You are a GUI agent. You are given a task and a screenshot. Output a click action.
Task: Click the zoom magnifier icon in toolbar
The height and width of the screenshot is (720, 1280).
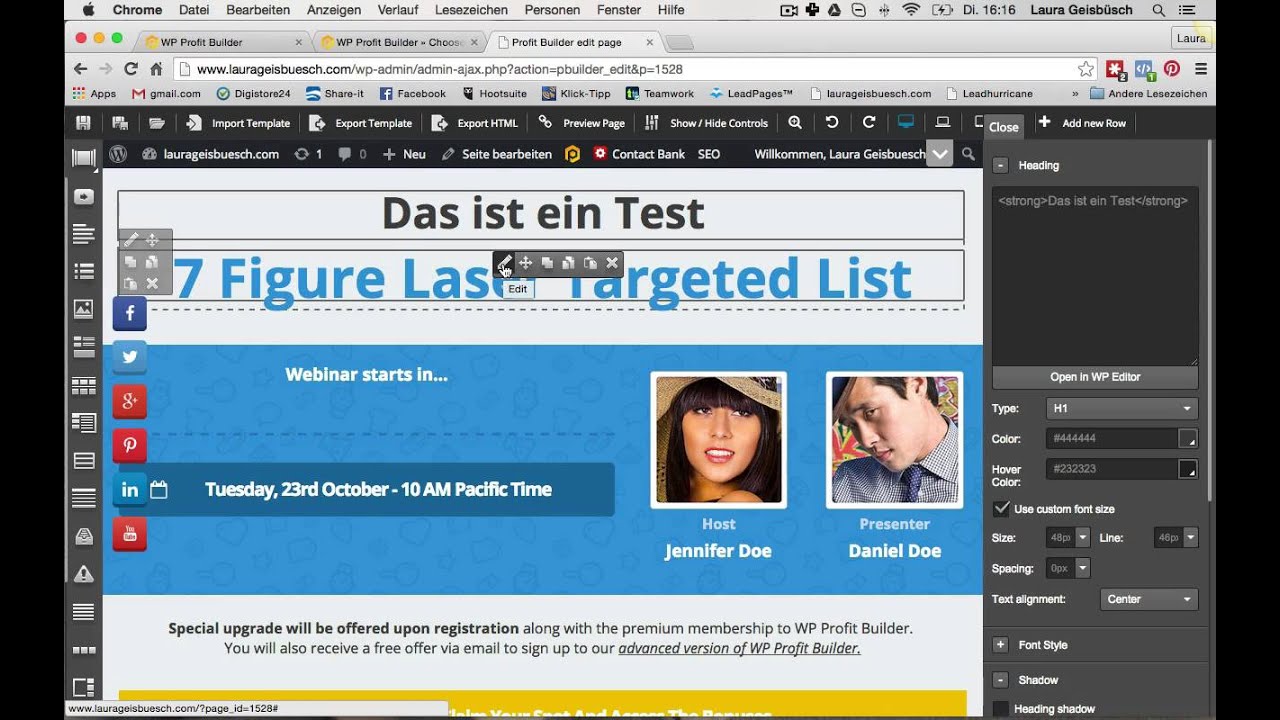795,122
